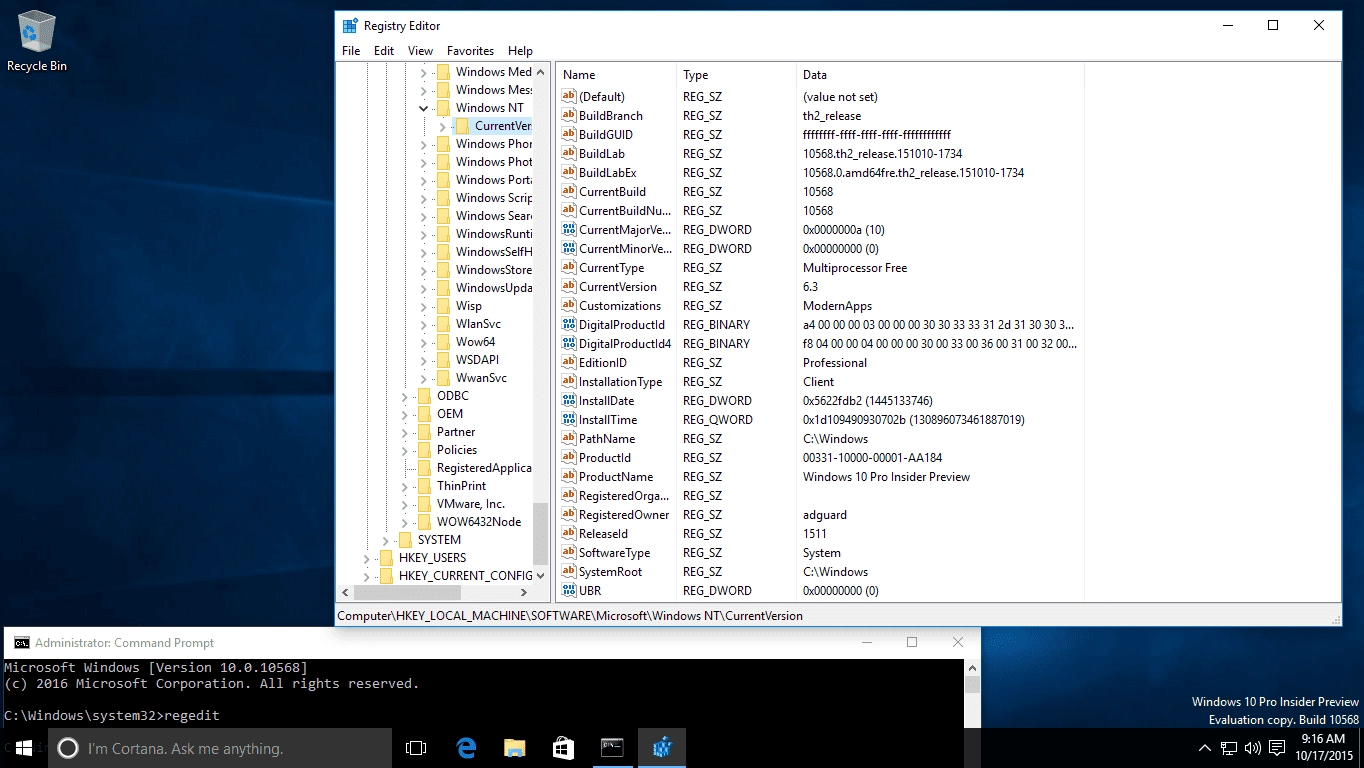
Task: Open the View menu
Action: (x=421, y=51)
